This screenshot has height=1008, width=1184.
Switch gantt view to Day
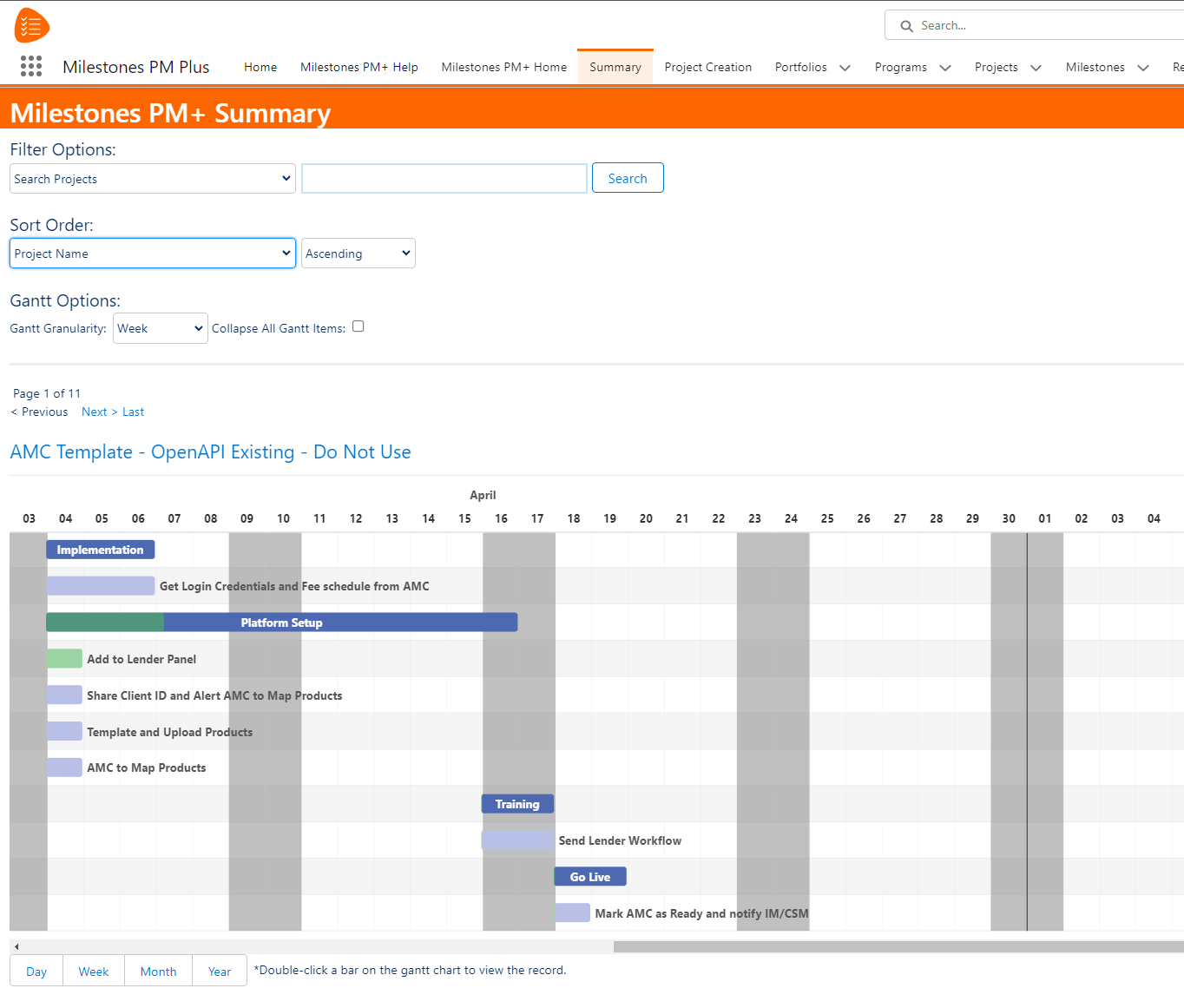(x=36, y=971)
